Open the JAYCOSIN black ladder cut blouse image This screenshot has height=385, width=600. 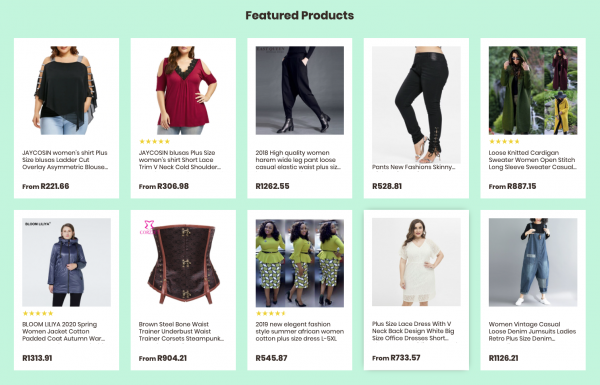click(66, 90)
